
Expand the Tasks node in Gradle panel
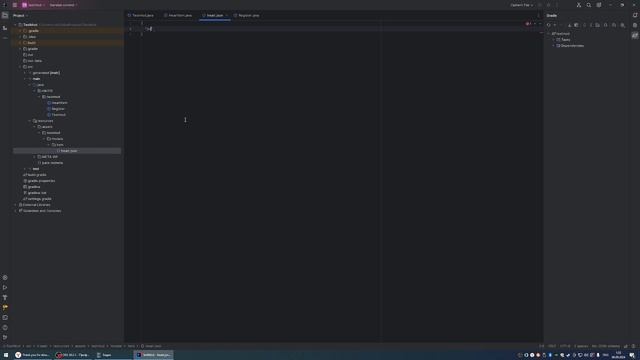(554, 40)
